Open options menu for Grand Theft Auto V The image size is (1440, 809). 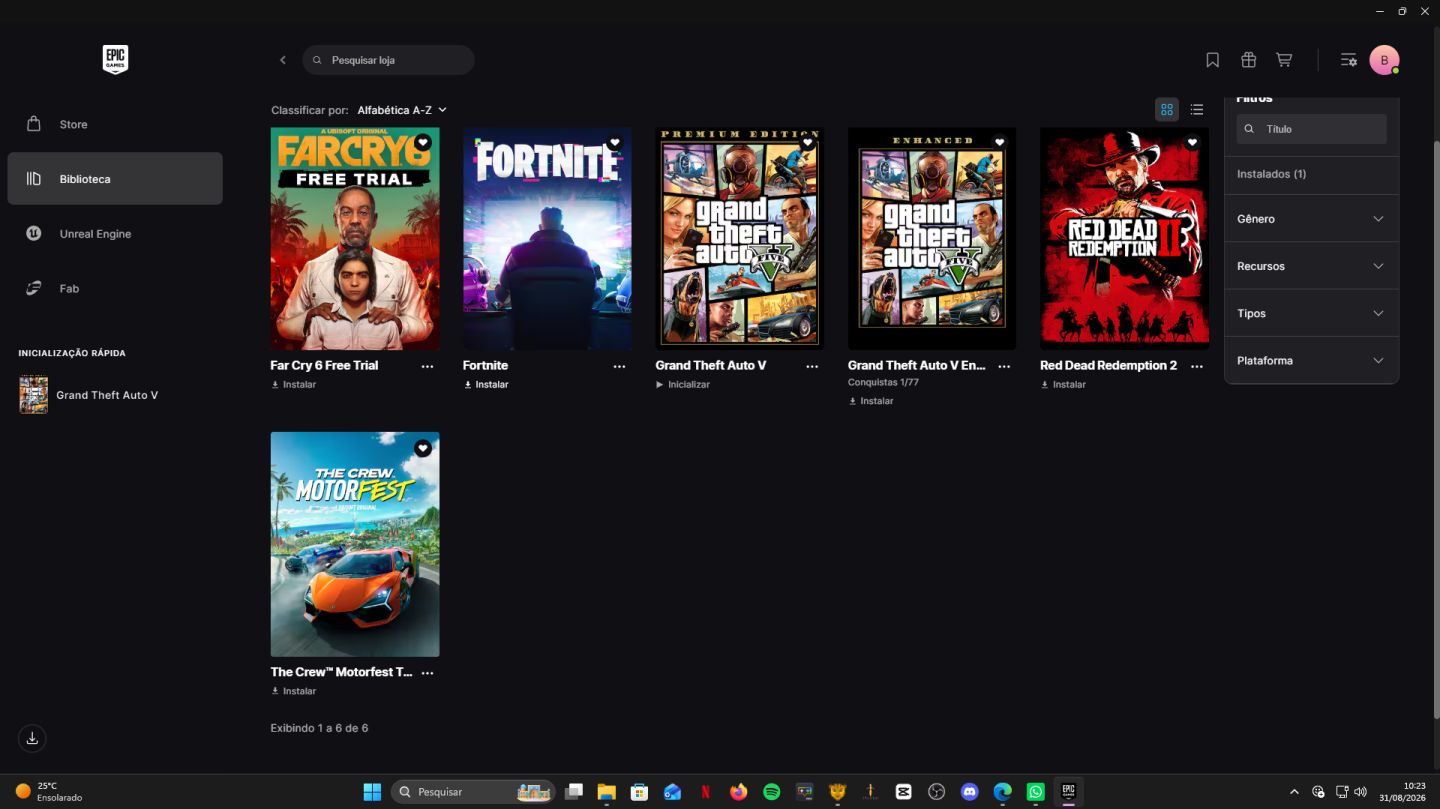coord(812,366)
